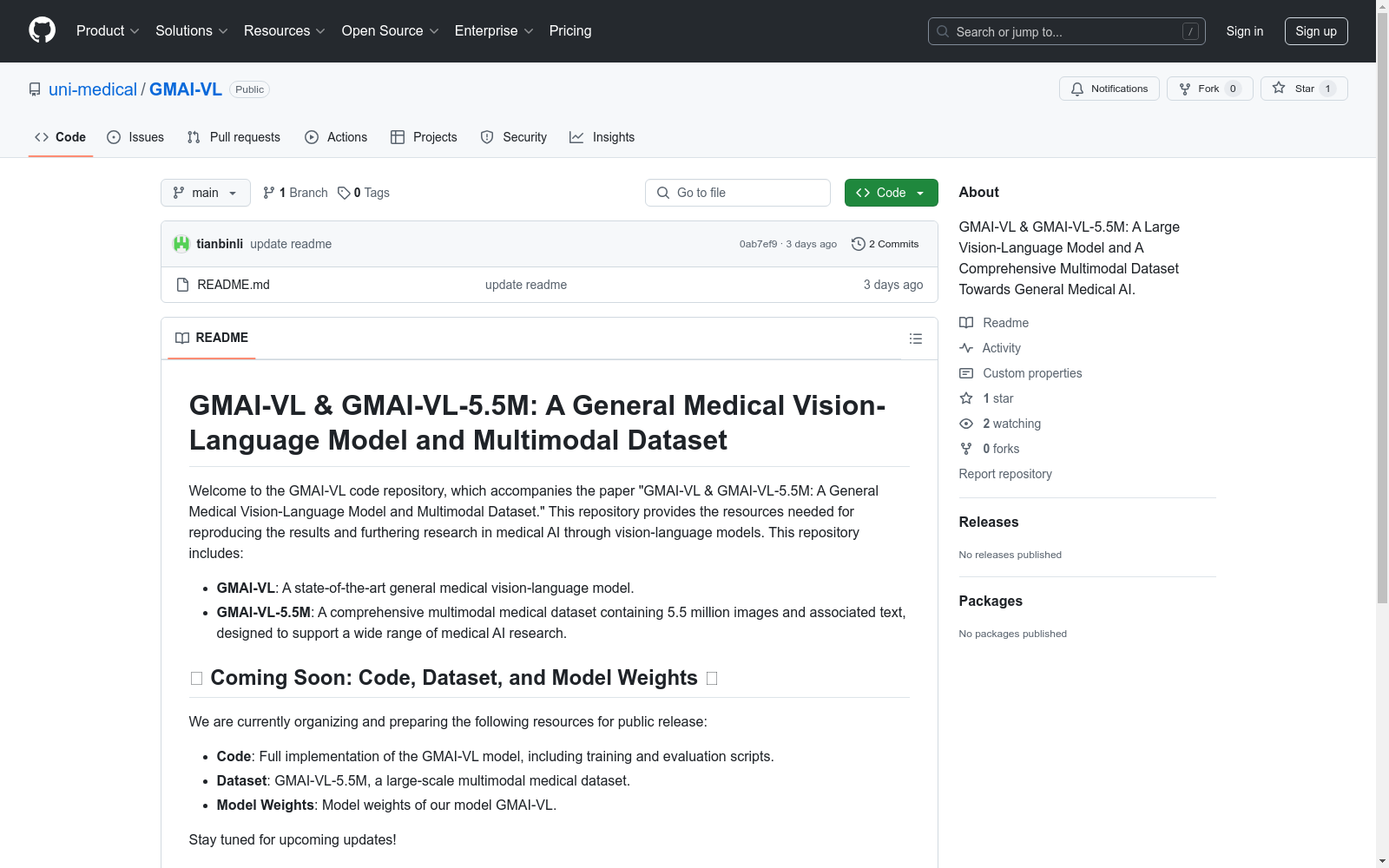
Task: Click Sign in
Action: coord(1245,31)
